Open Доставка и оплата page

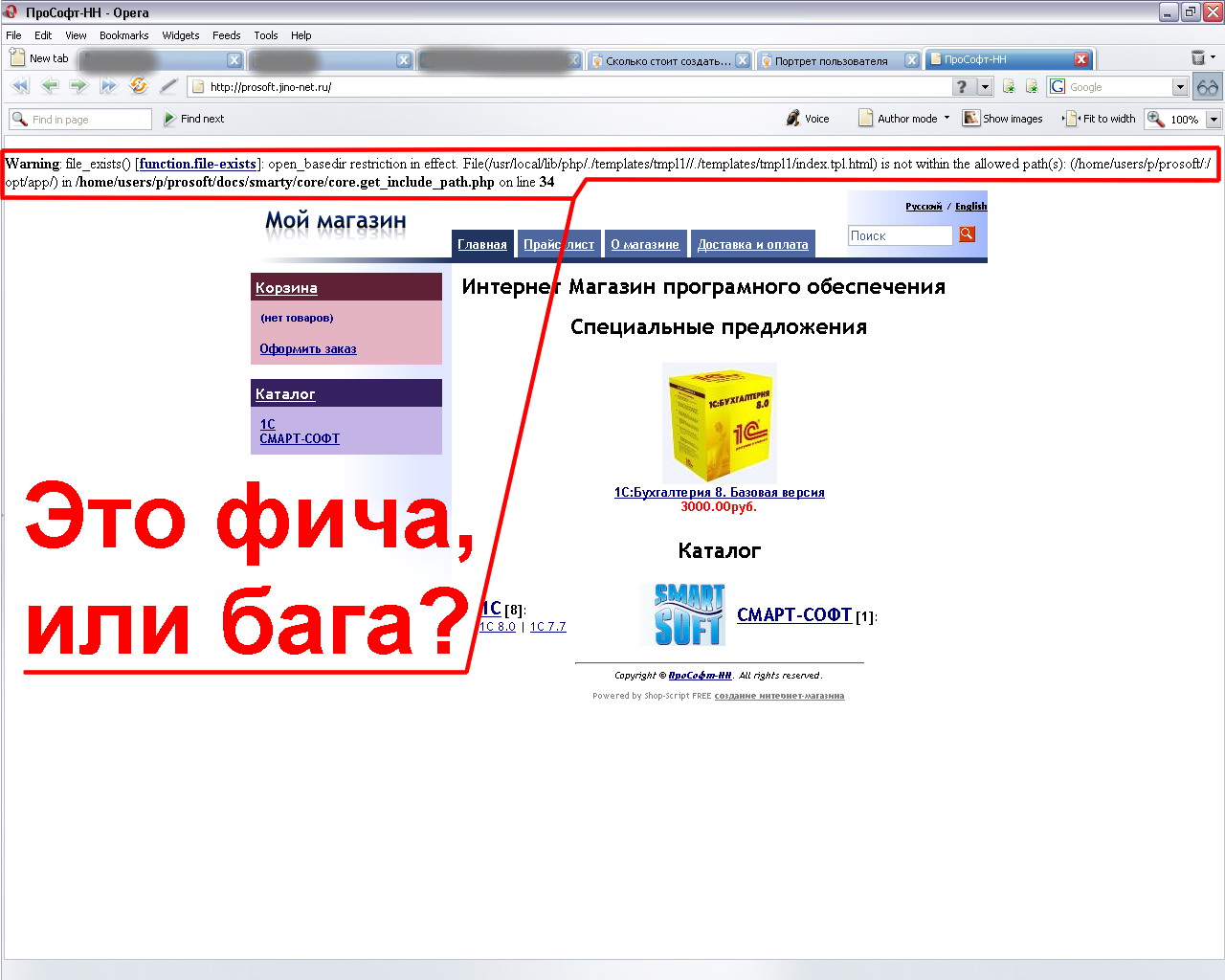[753, 244]
